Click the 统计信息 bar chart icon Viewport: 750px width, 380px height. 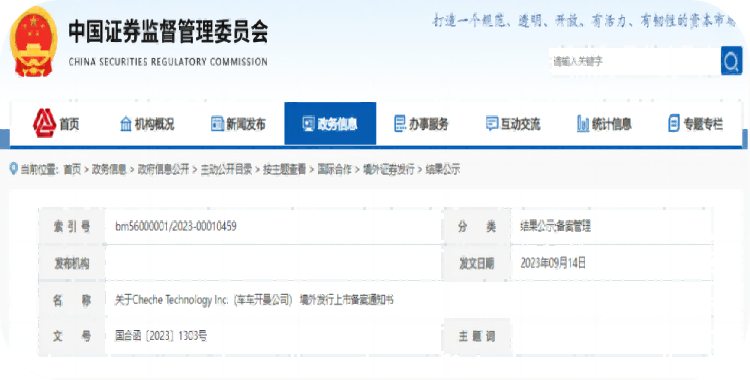pos(583,124)
